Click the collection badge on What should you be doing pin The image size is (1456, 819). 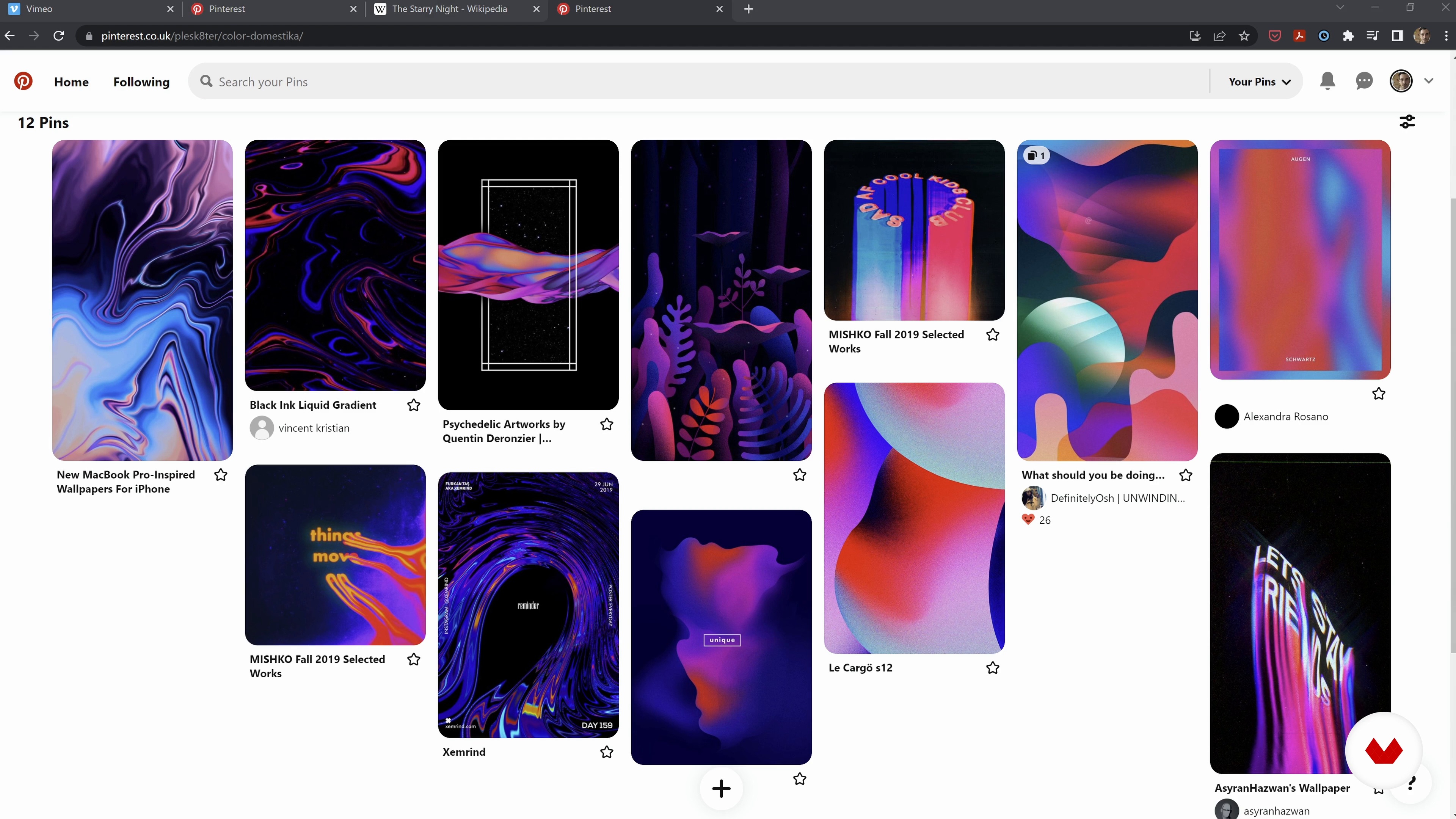click(x=1036, y=155)
